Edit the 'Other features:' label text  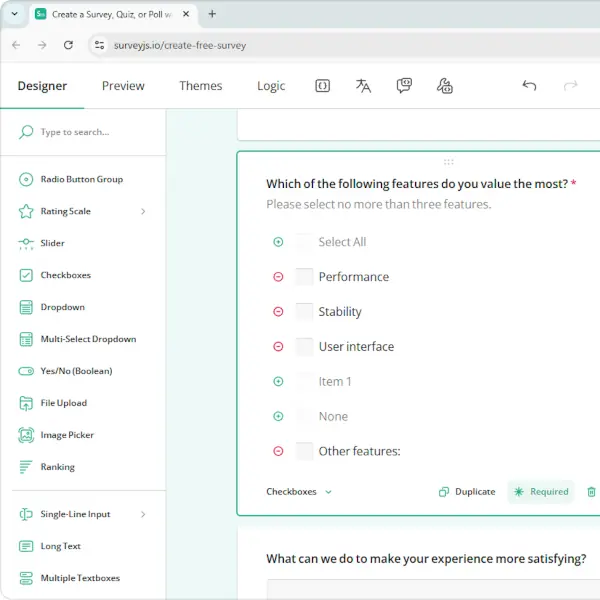360,451
